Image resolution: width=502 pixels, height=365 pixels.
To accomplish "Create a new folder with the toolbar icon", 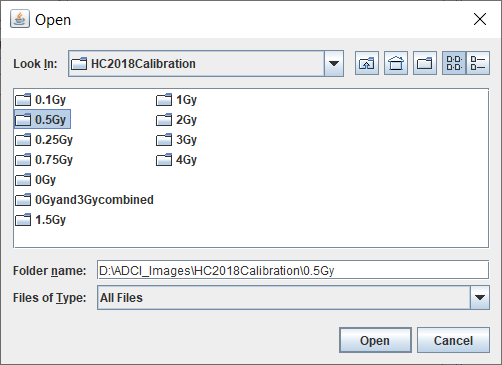I will pos(425,63).
